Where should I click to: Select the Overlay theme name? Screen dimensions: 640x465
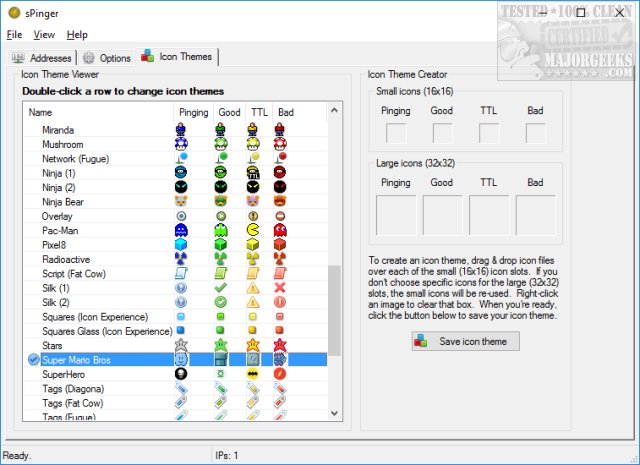pyautogui.click(x=57, y=216)
